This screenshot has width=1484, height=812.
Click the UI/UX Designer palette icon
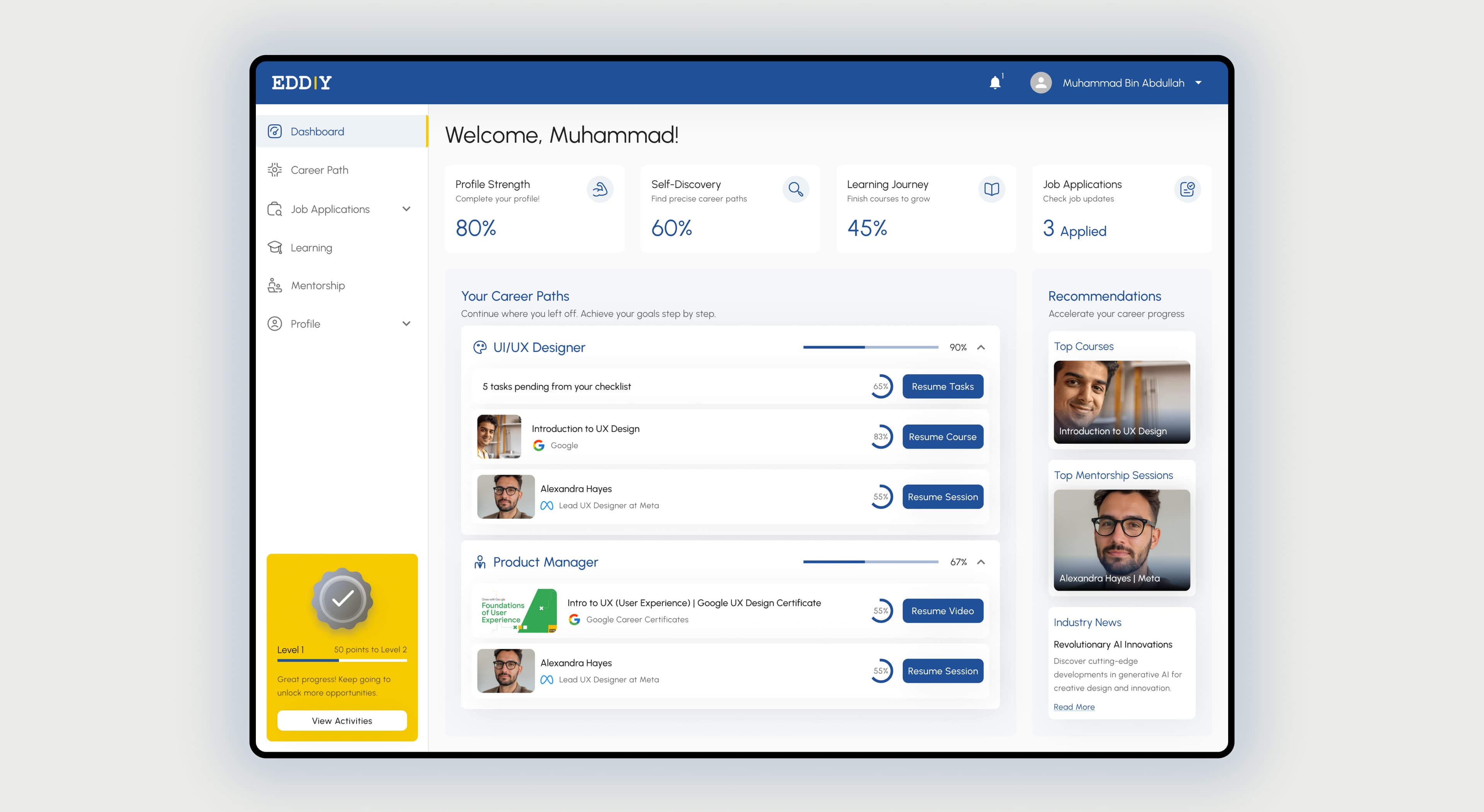coord(480,347)
